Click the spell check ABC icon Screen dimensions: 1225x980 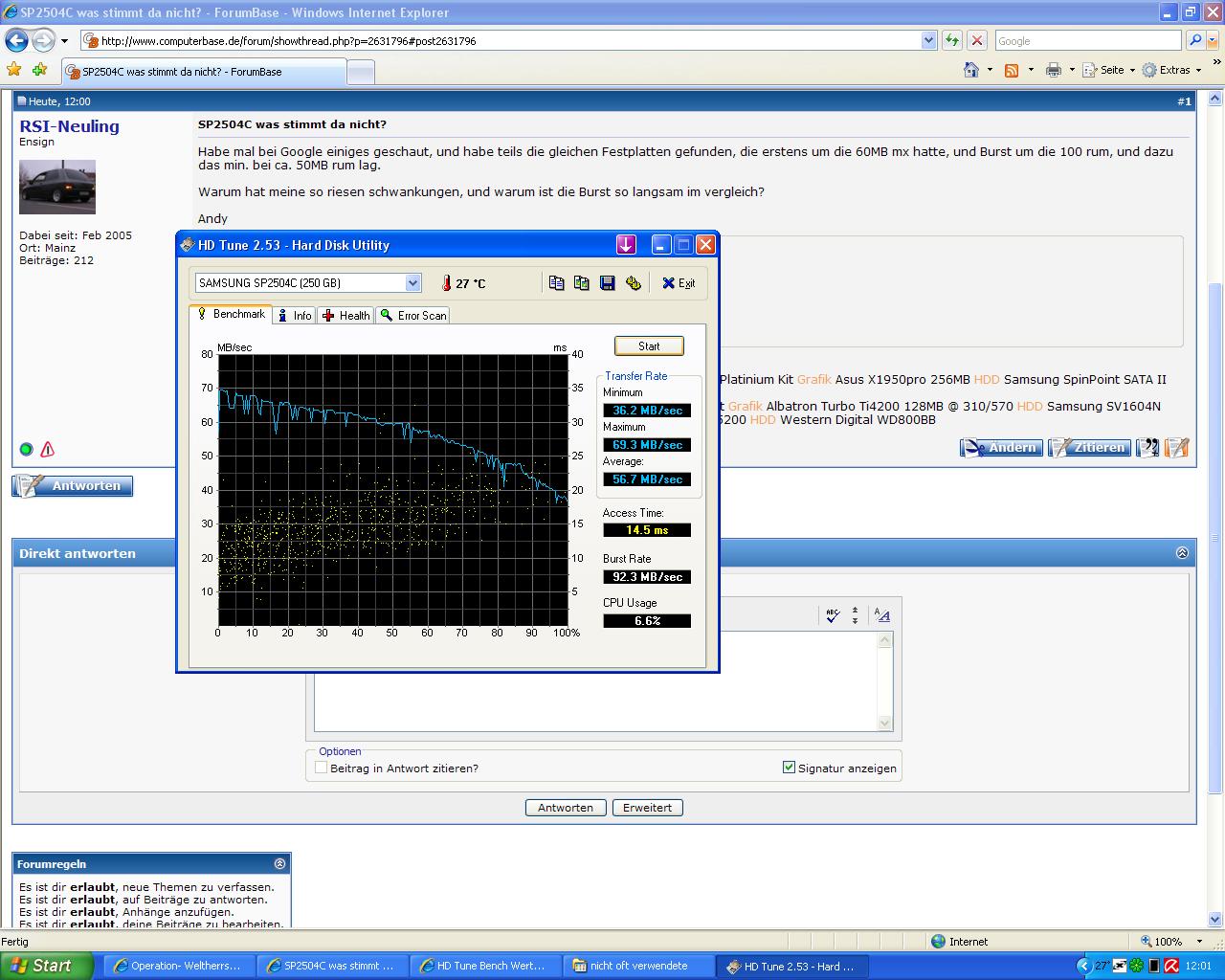(833, 615)
